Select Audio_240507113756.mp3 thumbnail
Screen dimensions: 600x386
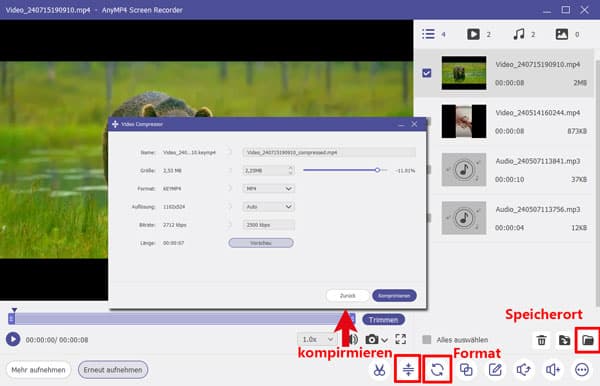[x=464, y=218]
